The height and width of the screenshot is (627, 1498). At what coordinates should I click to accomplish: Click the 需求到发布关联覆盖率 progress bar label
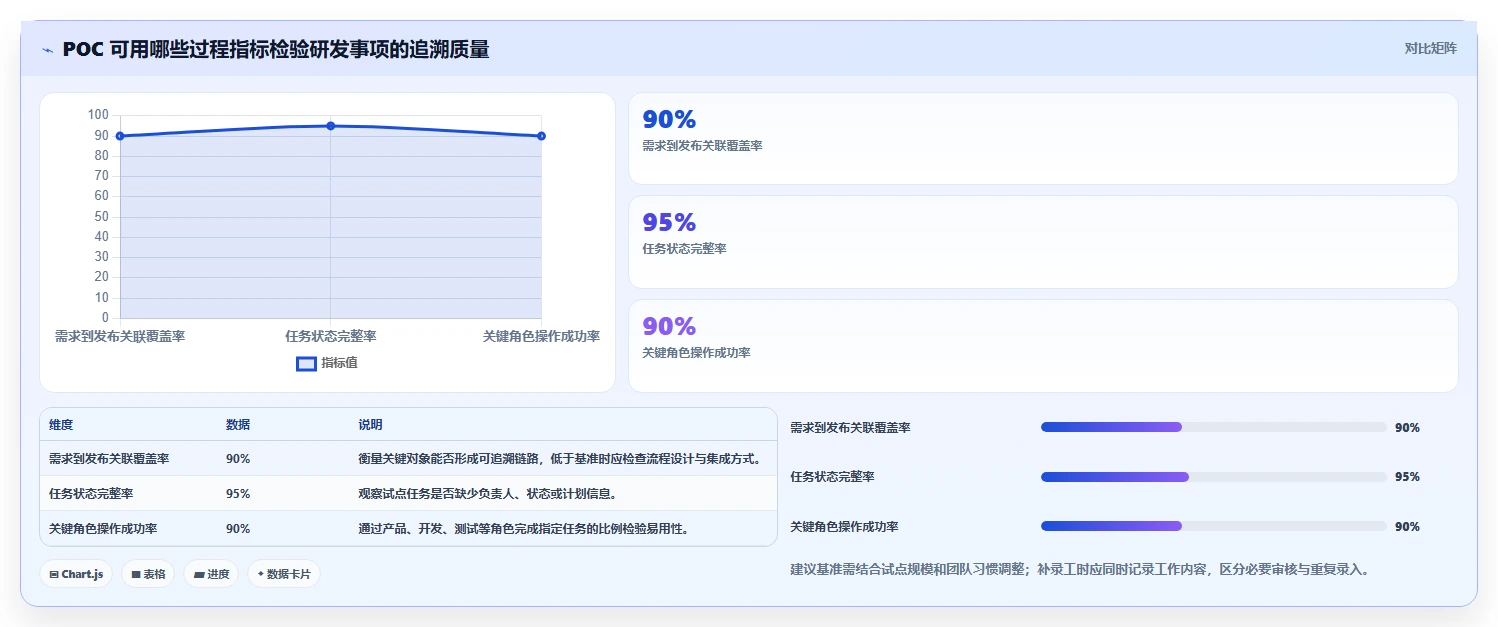pos(850,428)
